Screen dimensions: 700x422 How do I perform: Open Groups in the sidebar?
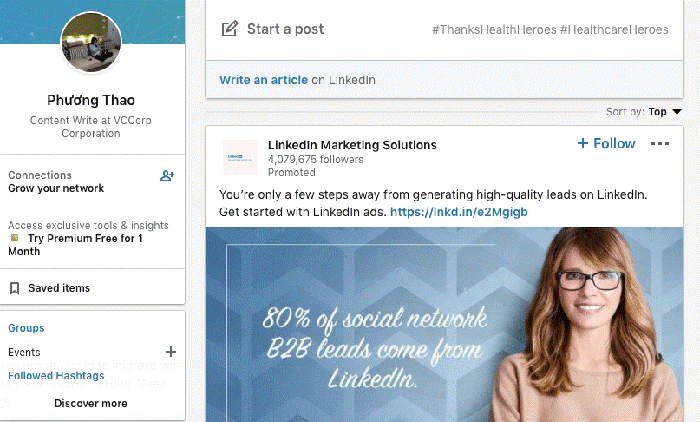point(26,328)
